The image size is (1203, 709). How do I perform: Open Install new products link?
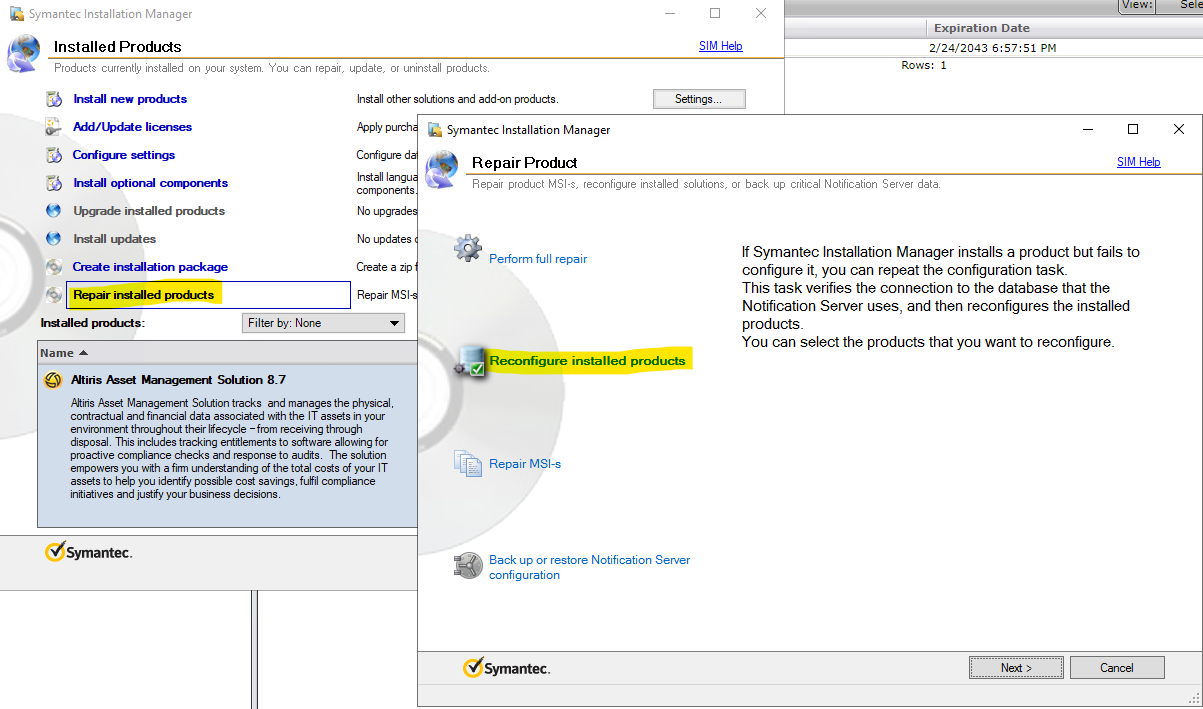pos(130,99)
